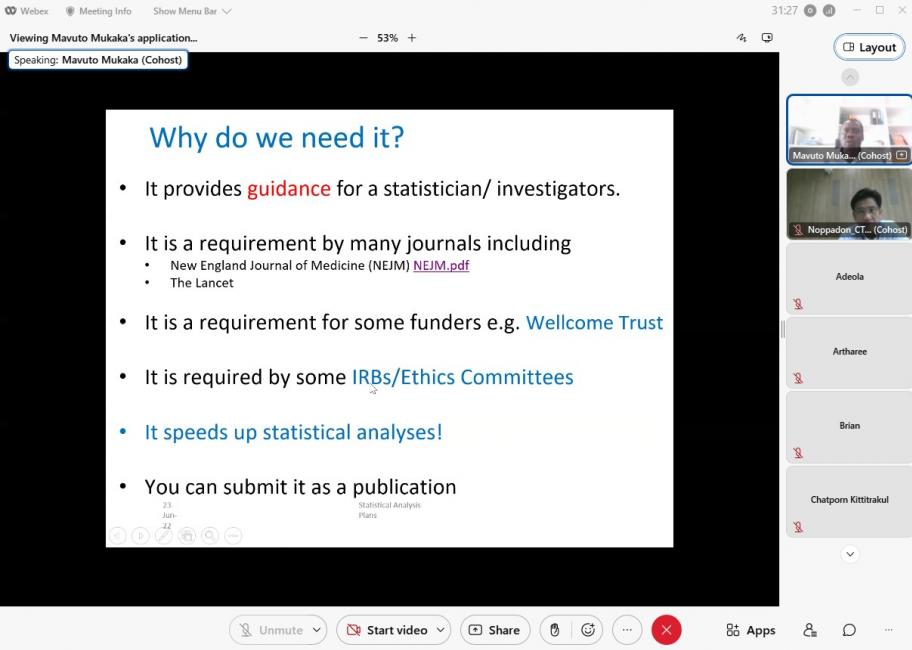Open Meeting Info panel

[x=98, y=11]
